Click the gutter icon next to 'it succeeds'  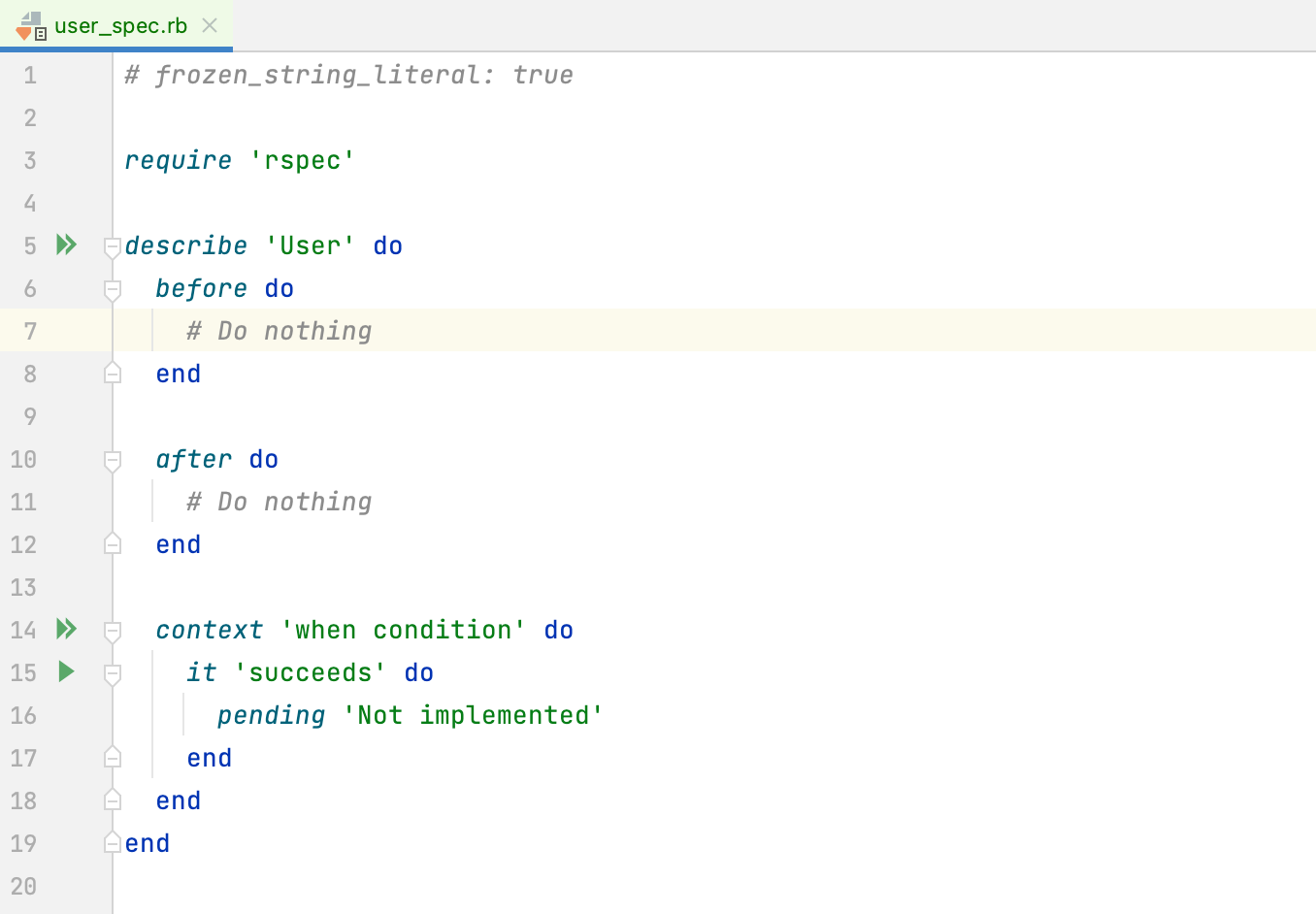65,672
